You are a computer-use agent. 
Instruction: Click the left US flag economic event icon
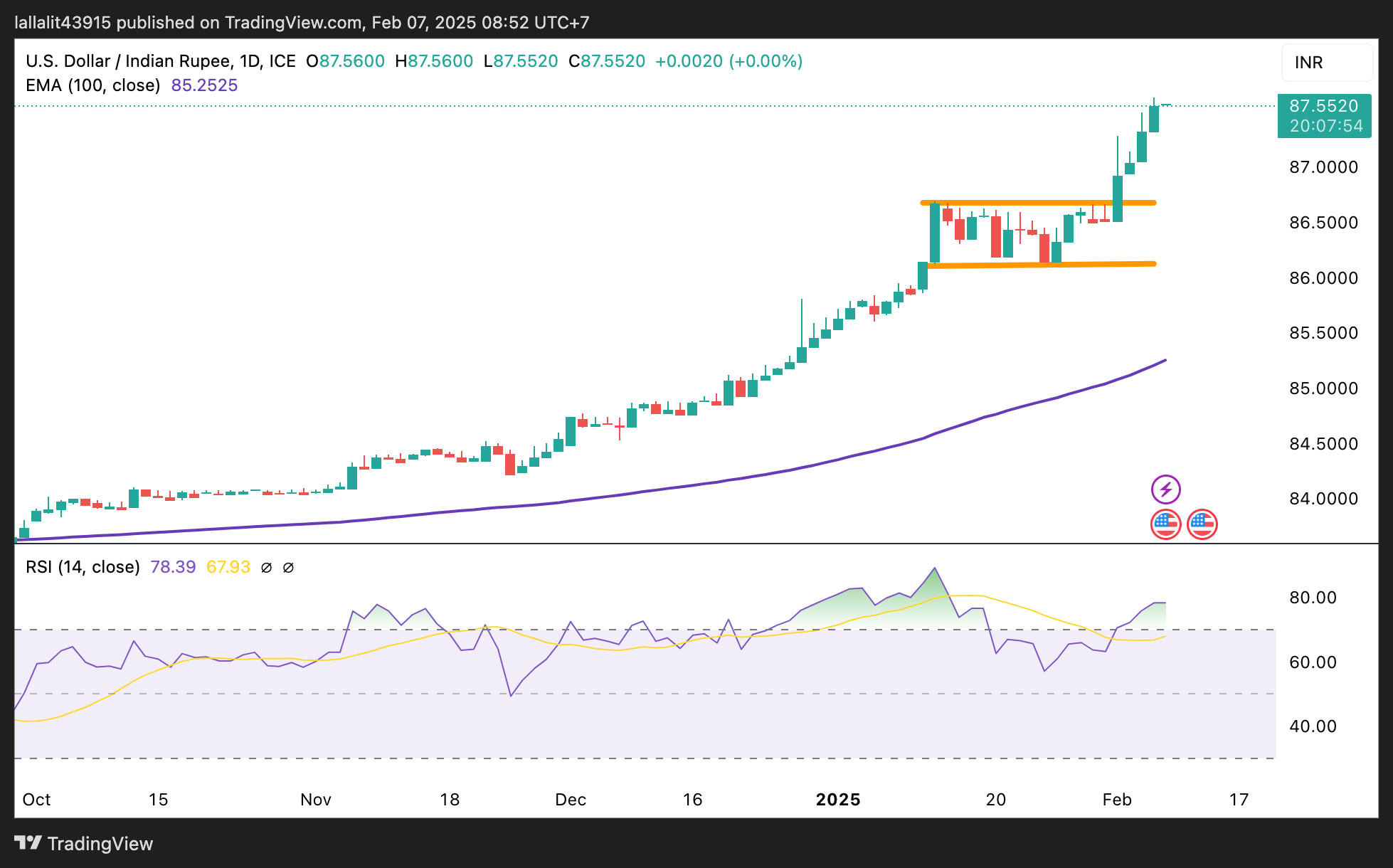[1165, 524]
